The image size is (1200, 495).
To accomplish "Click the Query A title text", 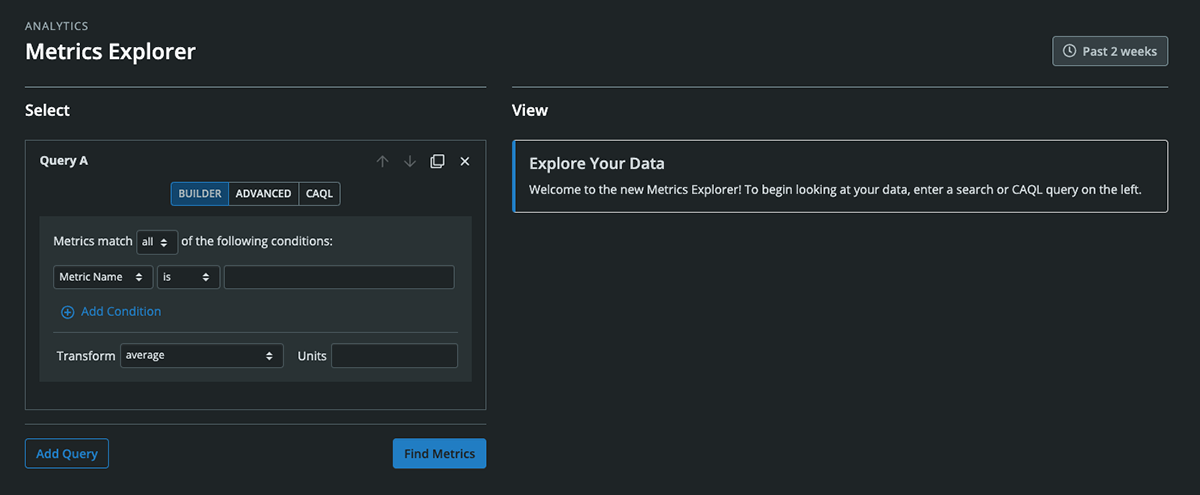I will [x=64, y=160].
